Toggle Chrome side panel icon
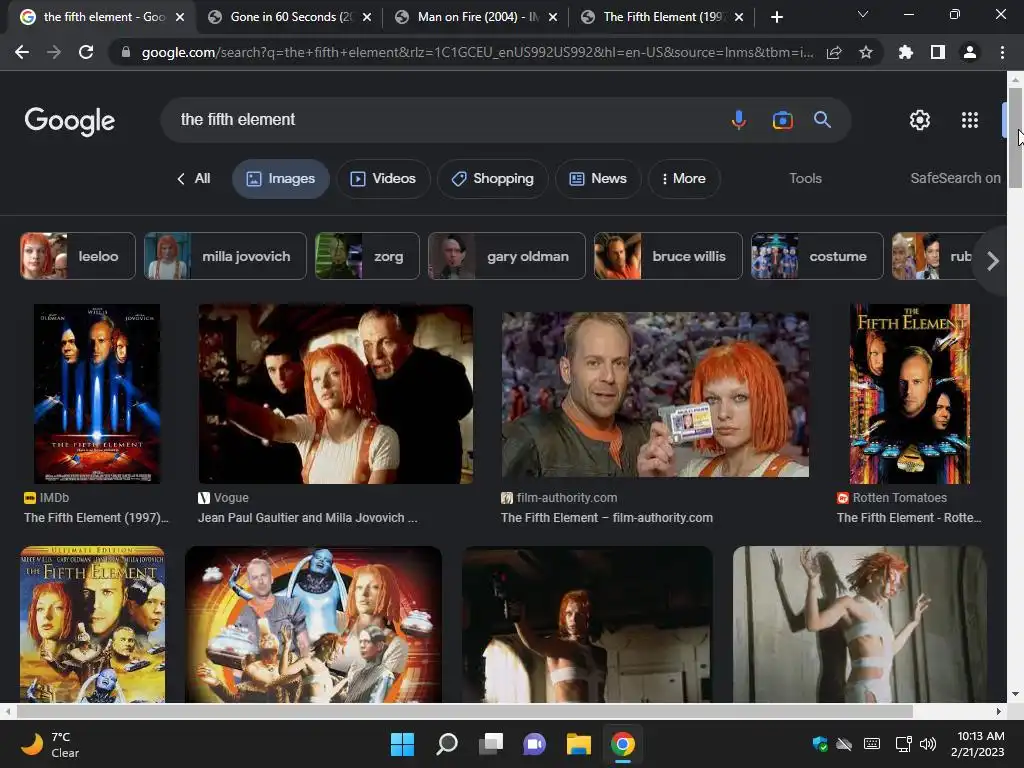Screen dimensions: 1024x768 [938, 52]
